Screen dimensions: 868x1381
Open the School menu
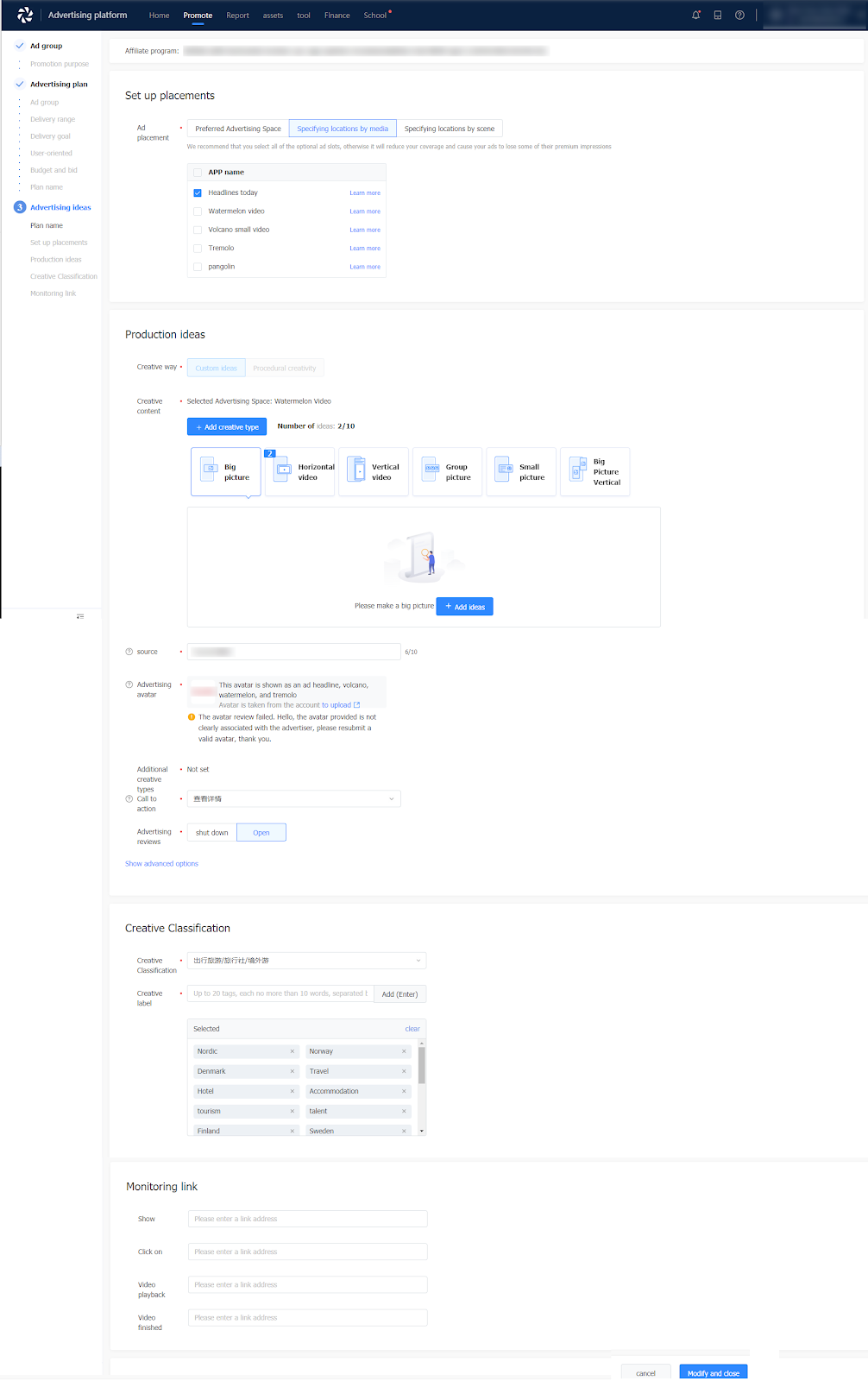tap(375, 16)
